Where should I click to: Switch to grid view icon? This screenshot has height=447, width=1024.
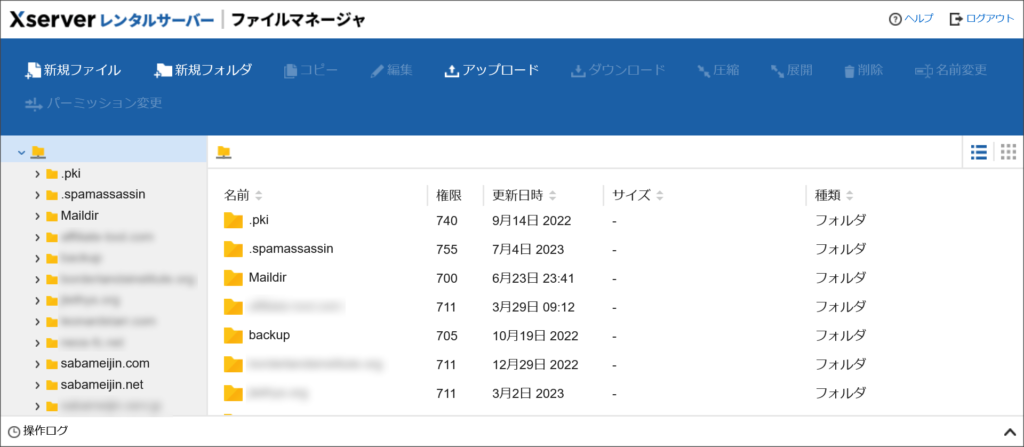pos(1008,152)
